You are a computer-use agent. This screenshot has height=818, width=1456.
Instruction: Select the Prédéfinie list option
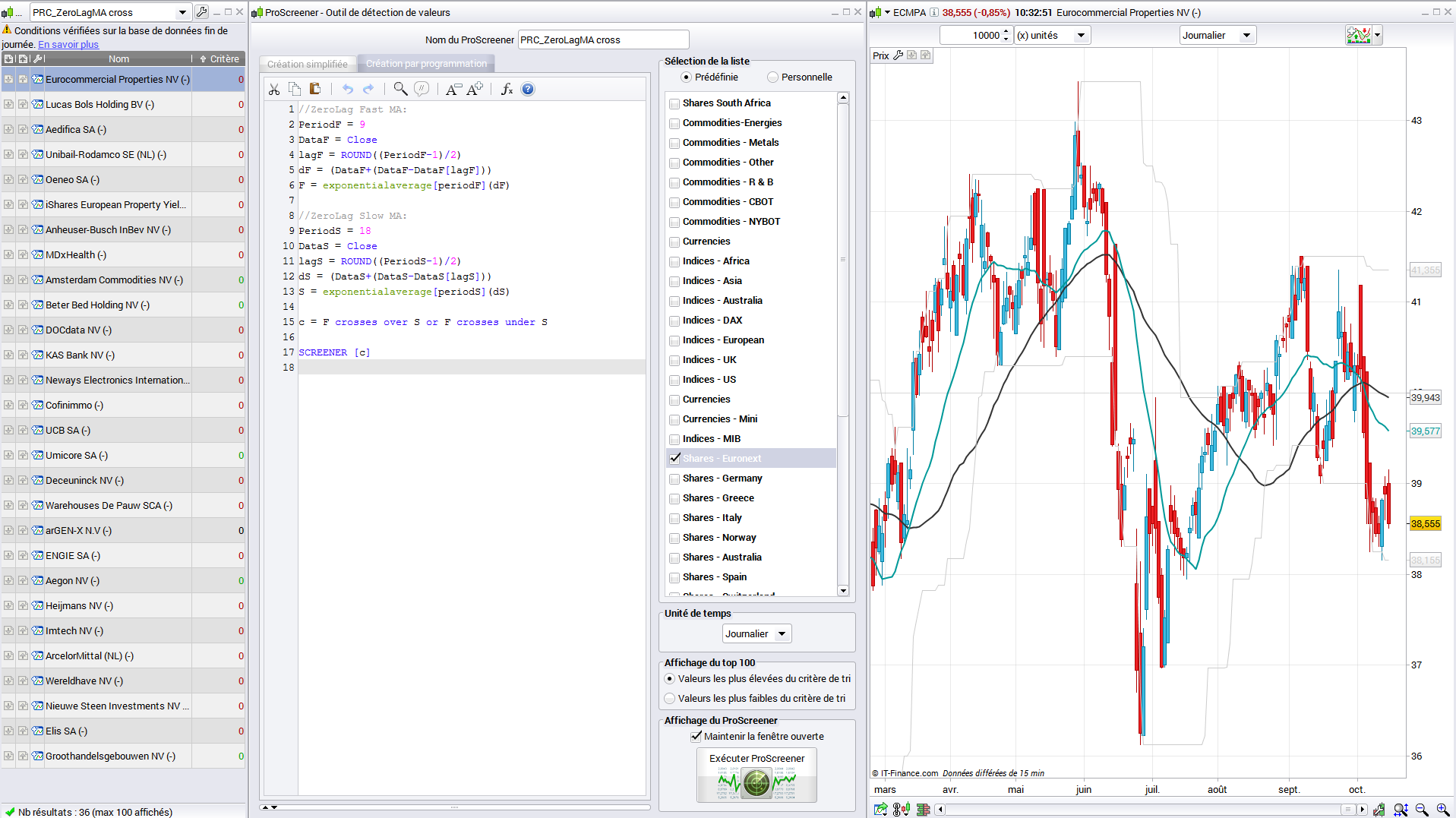point(686,77)
